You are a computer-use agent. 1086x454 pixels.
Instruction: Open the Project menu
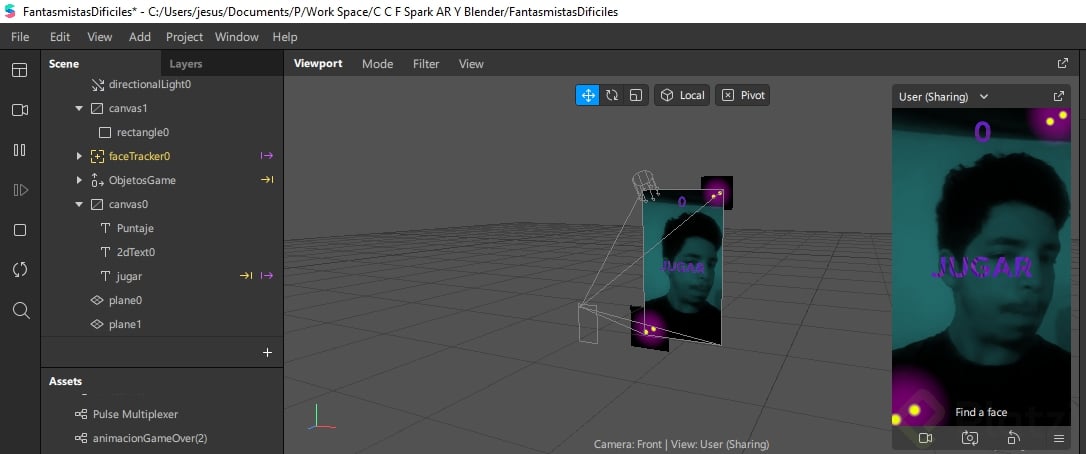pos(184,37)
